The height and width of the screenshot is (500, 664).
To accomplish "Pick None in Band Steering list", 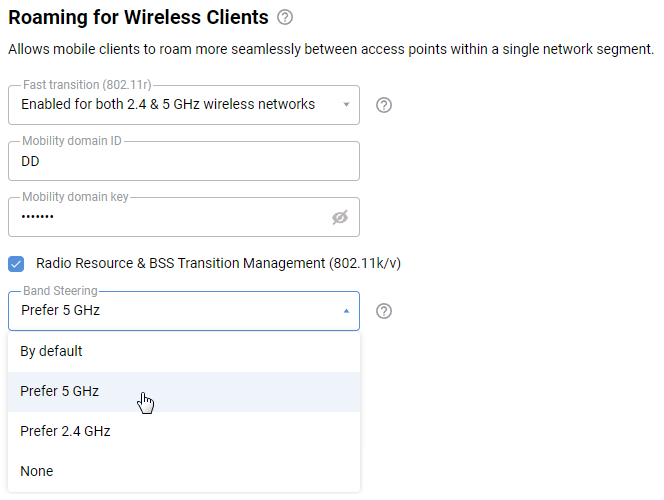I will coord(37,471).
